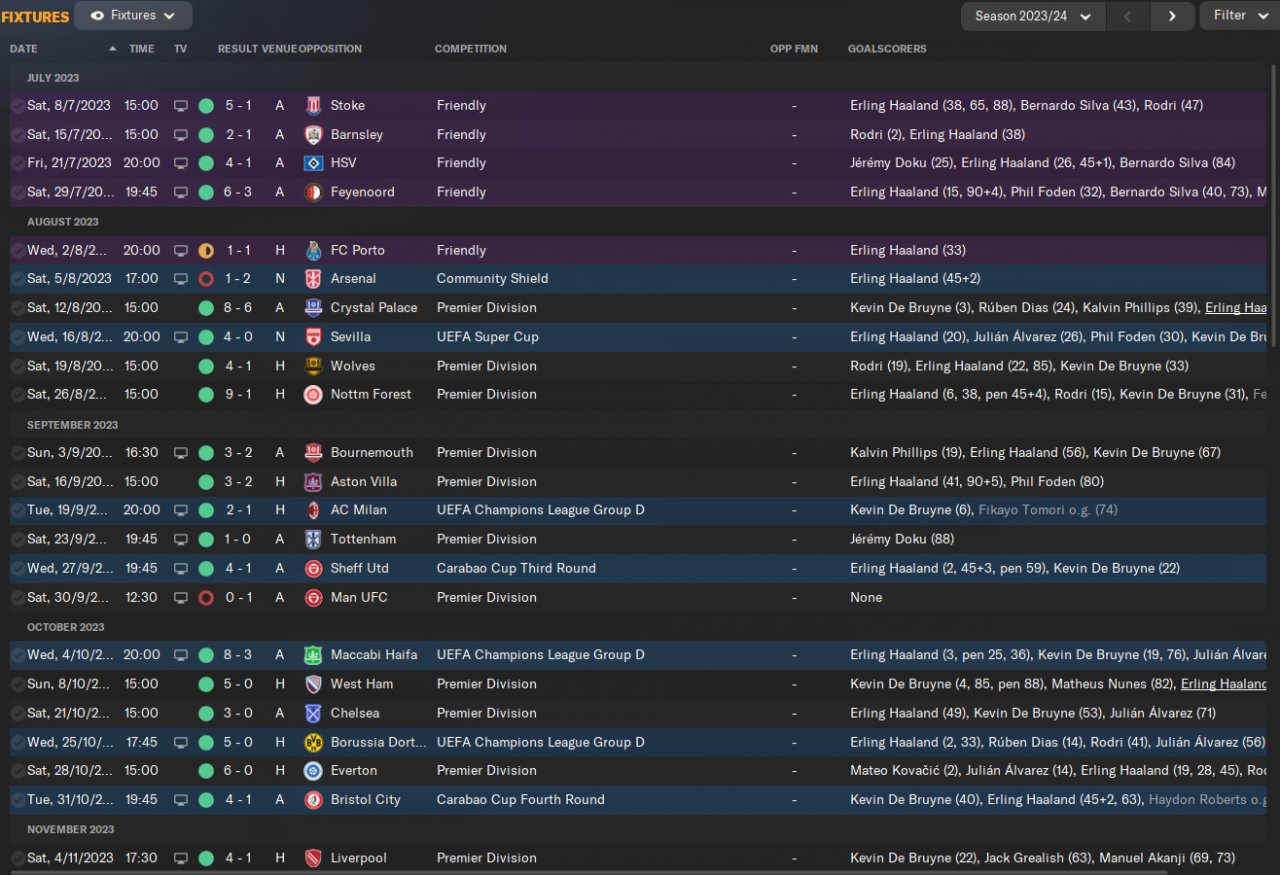Open the Fixtures view dropdown
Viewport: 1280px width, 875px height.
(x=133, y=16)
